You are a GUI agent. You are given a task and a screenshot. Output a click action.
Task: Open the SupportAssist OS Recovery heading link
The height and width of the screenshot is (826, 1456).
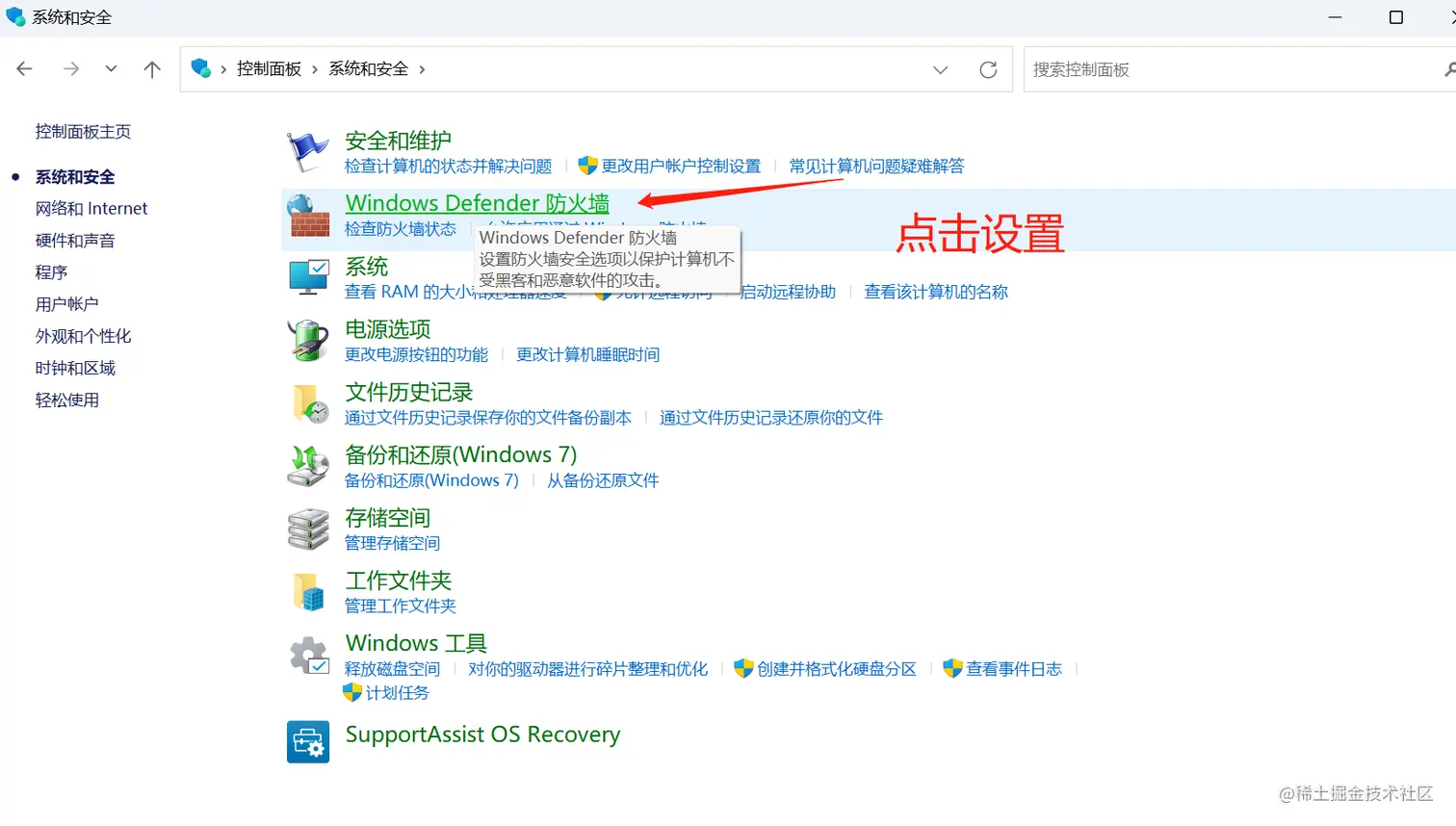click(482, 735)
